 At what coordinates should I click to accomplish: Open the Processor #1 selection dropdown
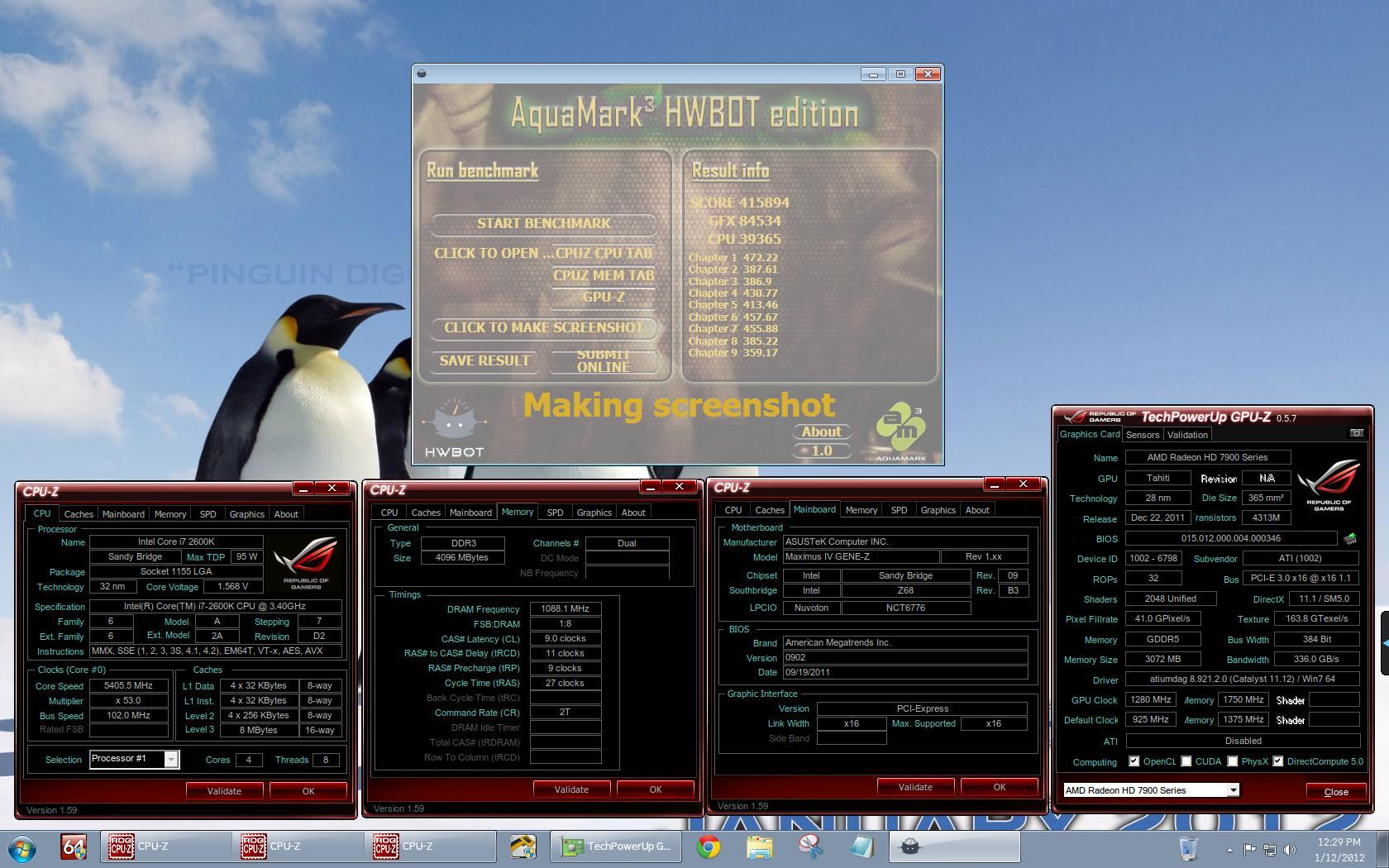click(134, 759)
